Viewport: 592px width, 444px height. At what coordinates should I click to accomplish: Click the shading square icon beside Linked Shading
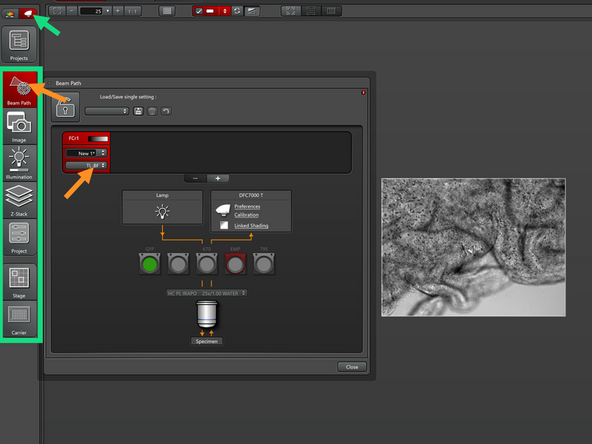point(224,225)
